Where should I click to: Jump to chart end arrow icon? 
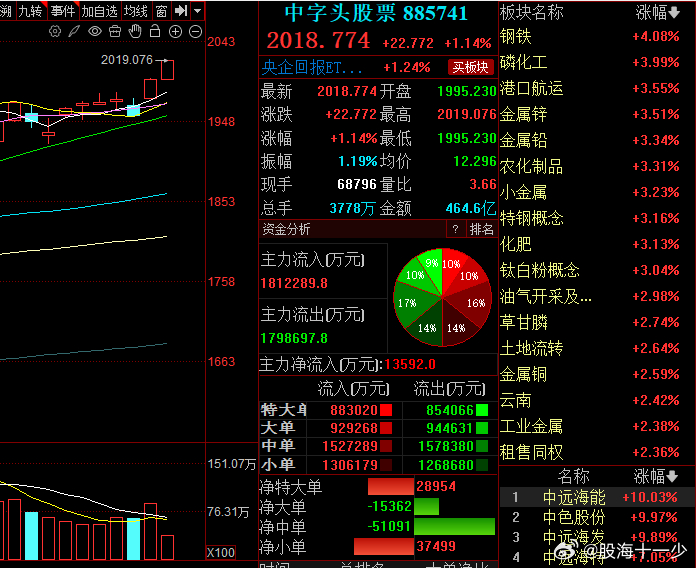181,11
